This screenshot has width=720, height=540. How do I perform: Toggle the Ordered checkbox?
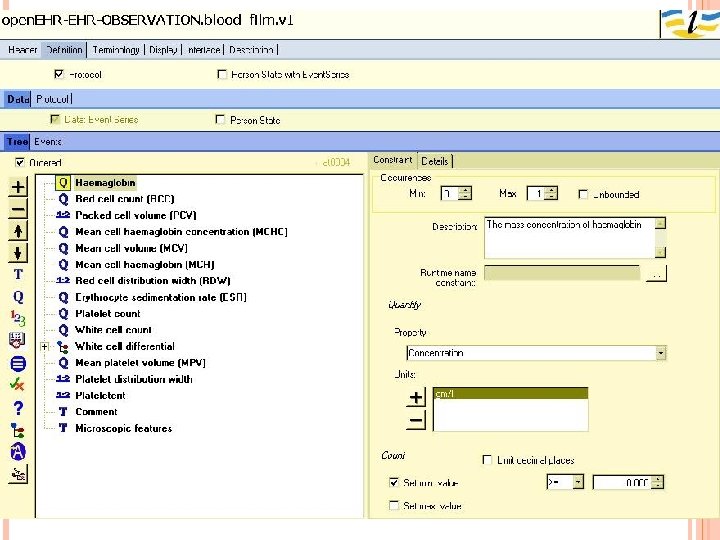pyautogui.click(x=20, y=162)
